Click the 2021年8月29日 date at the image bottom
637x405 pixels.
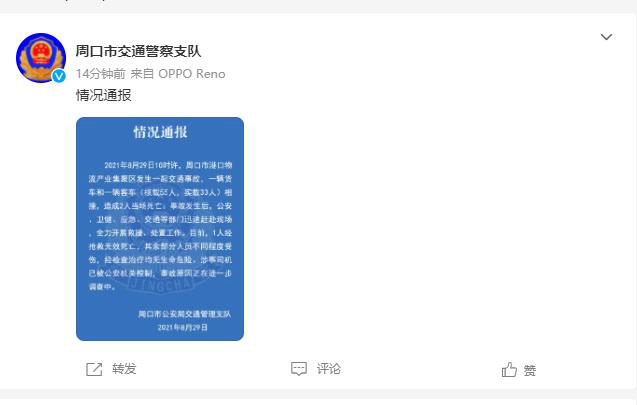click(x=183, y=327)
